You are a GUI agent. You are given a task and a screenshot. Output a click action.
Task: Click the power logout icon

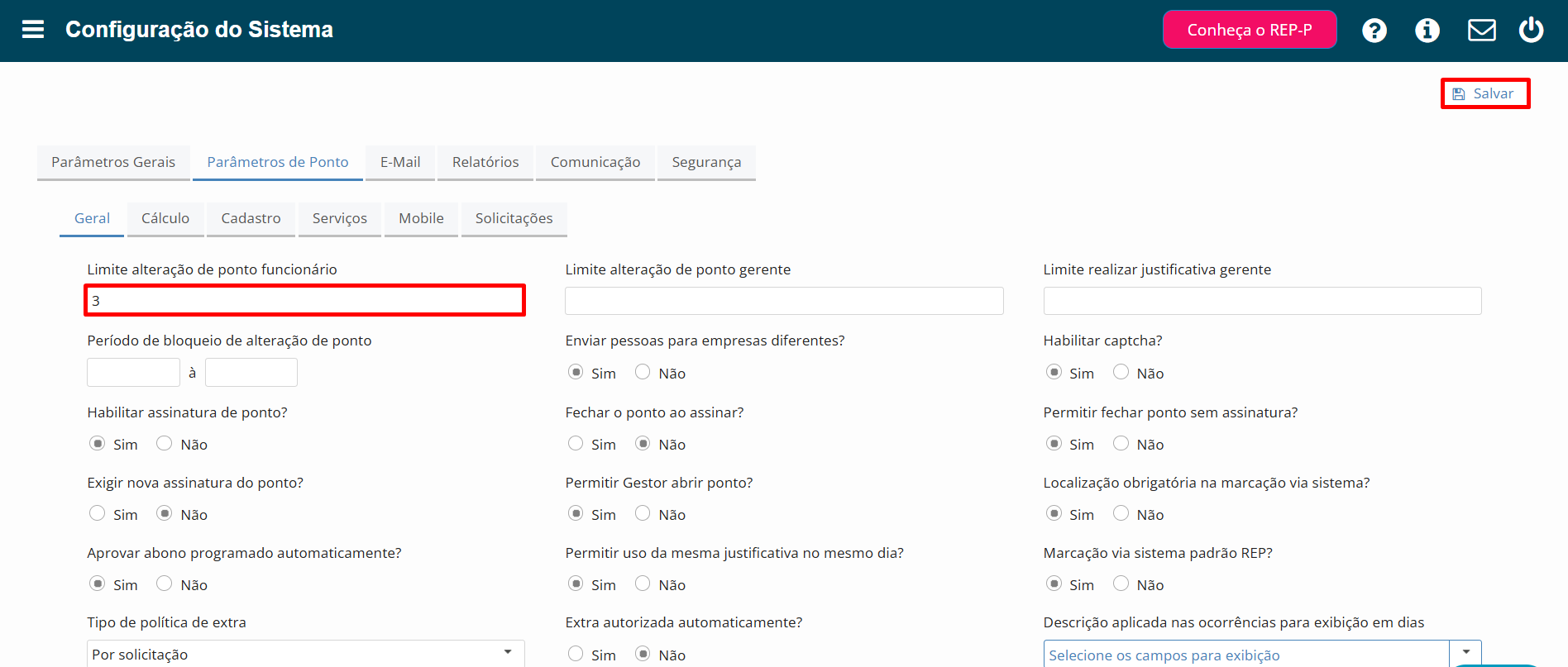pyautogui.click(x=1531, y=30)
